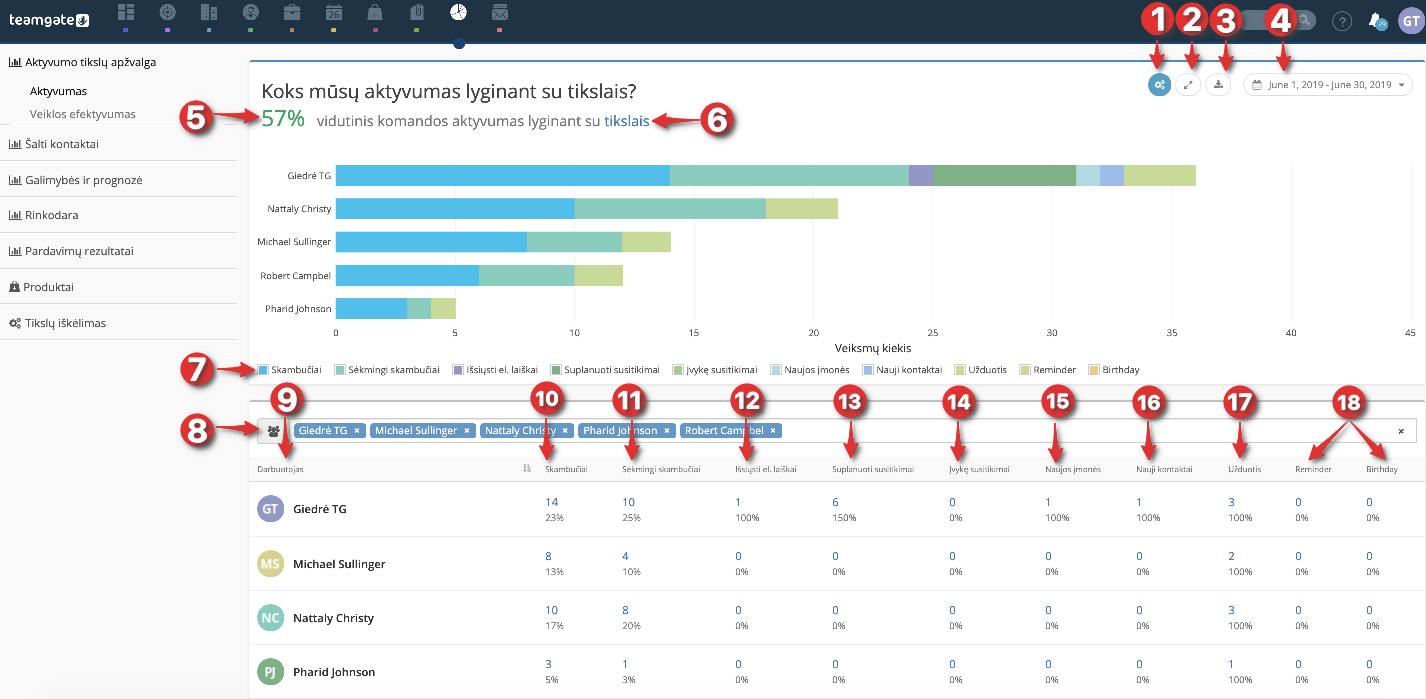This screenshot has width=1426, height=699.
Task: Toggle Skambučiai series in the chart legend
Action: (290, 370)
